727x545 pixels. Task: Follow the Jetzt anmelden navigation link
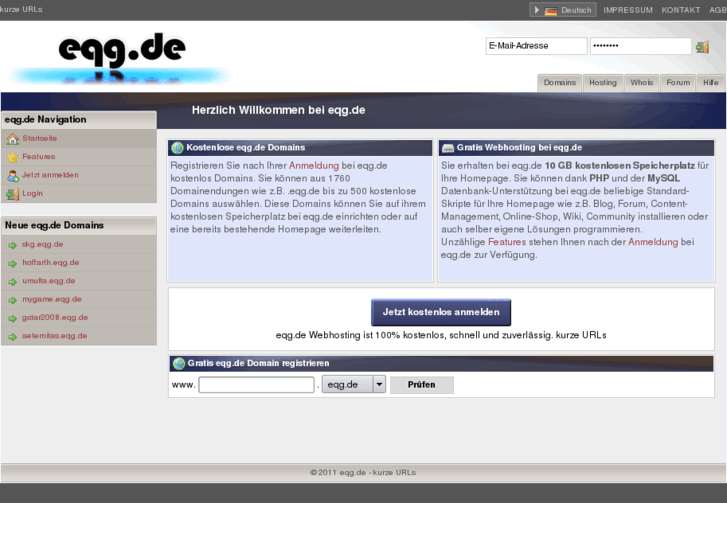point(50,175)
